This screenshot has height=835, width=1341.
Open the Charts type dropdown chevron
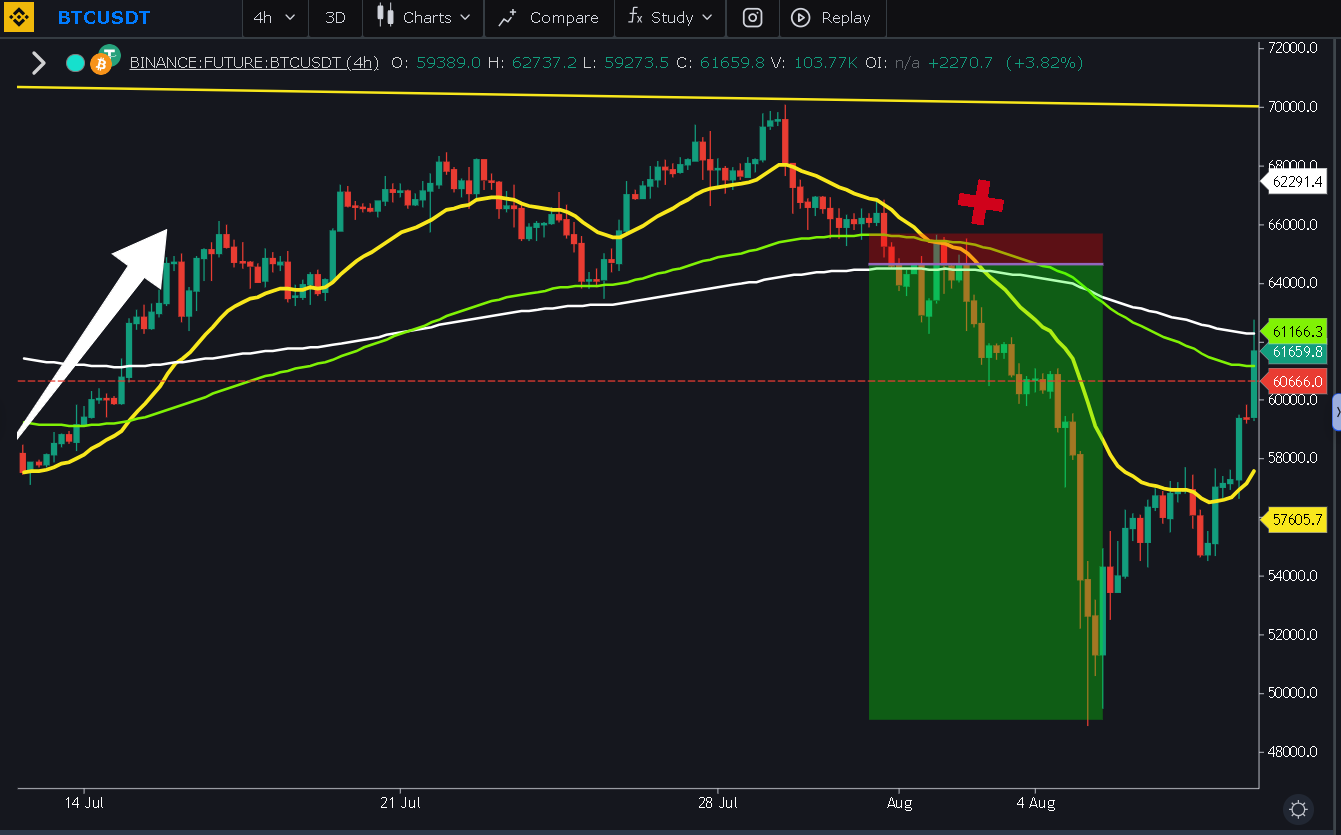[468, 17]
